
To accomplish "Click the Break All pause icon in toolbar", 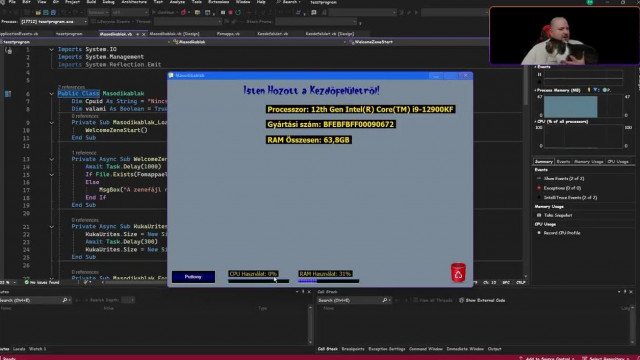I will click(223, 13).
